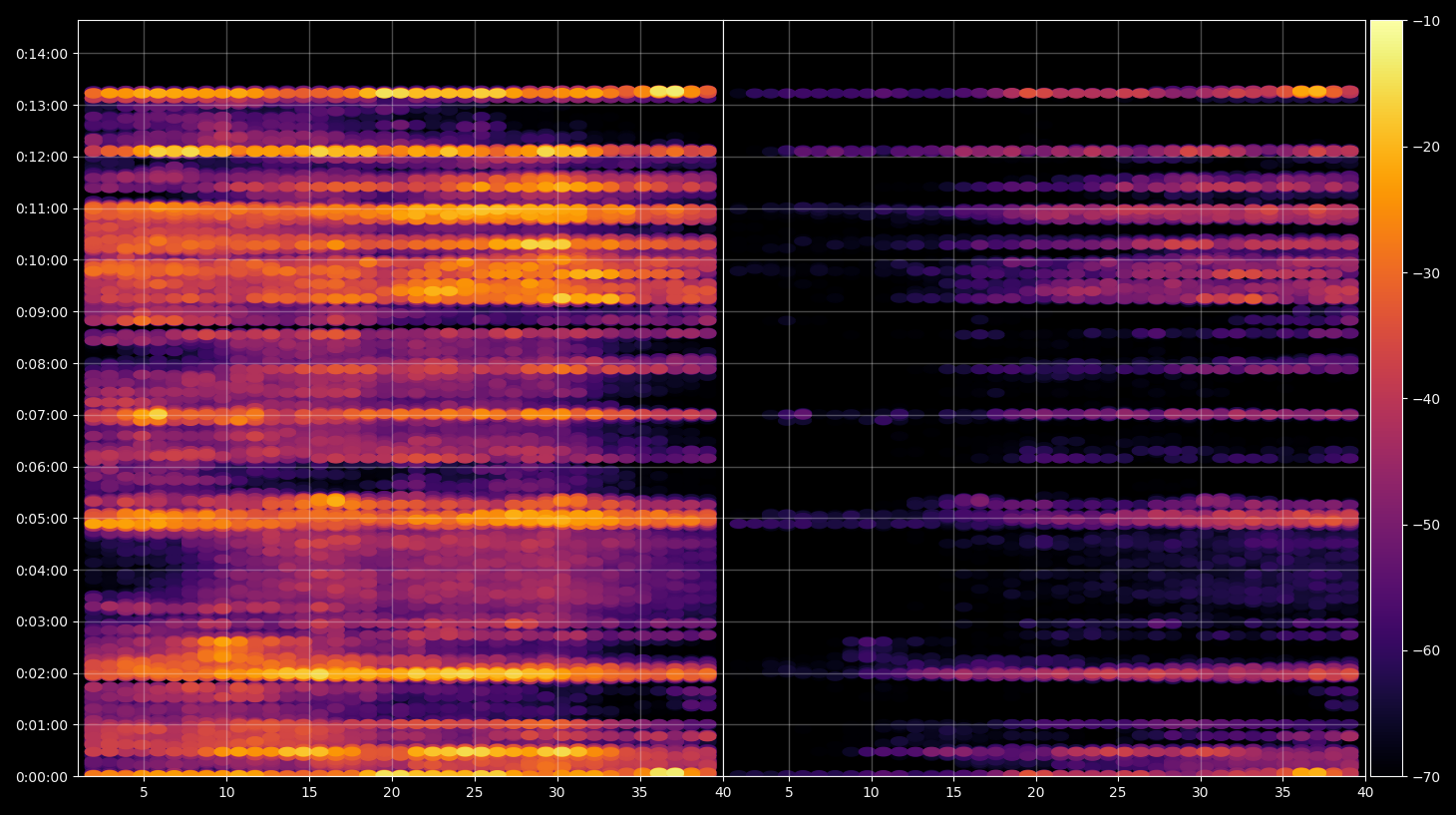This screenshot has width=1456, height=815.
Task: Select x-axis tick 30 under the right heatmap
Action: (x=1200, y=793)
